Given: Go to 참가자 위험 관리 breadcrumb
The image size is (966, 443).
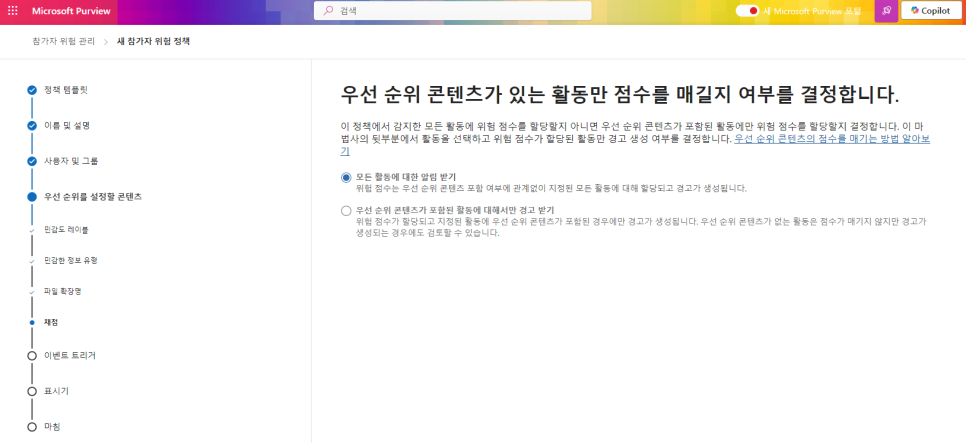Looking at the screenshot, I should [x=63, y=42].
